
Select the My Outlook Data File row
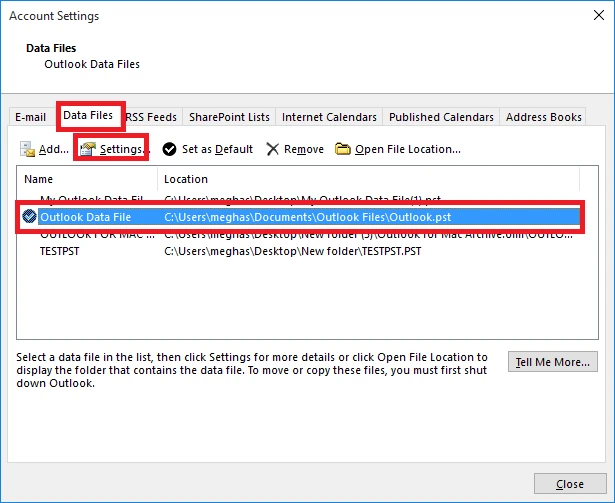click(x=90, y=200)
